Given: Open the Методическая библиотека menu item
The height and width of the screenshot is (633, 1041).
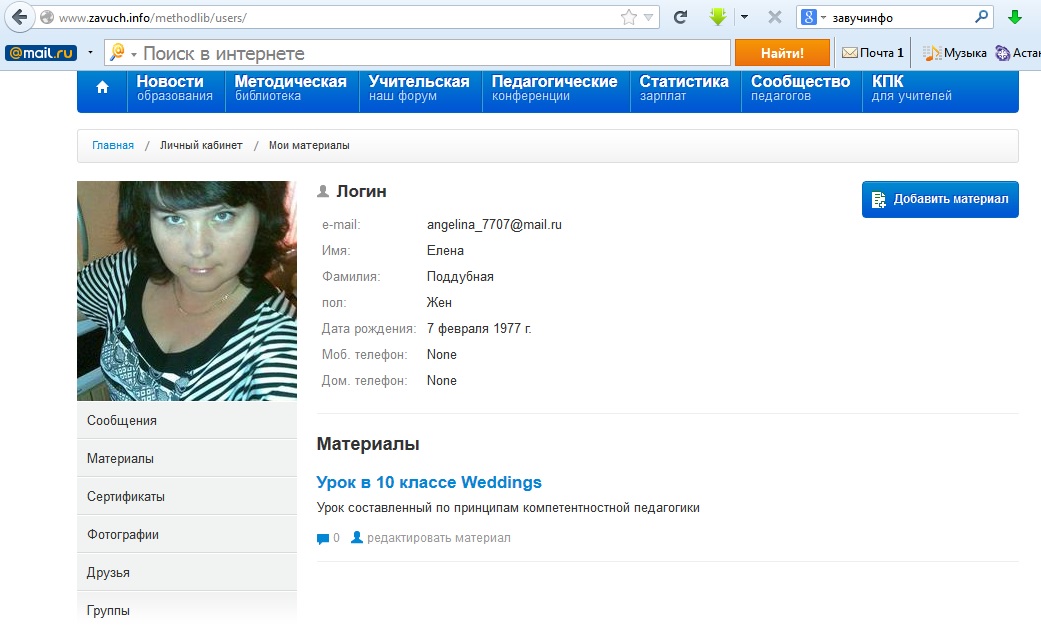Looking at the screenshot, I should click(x=291, y=88).
